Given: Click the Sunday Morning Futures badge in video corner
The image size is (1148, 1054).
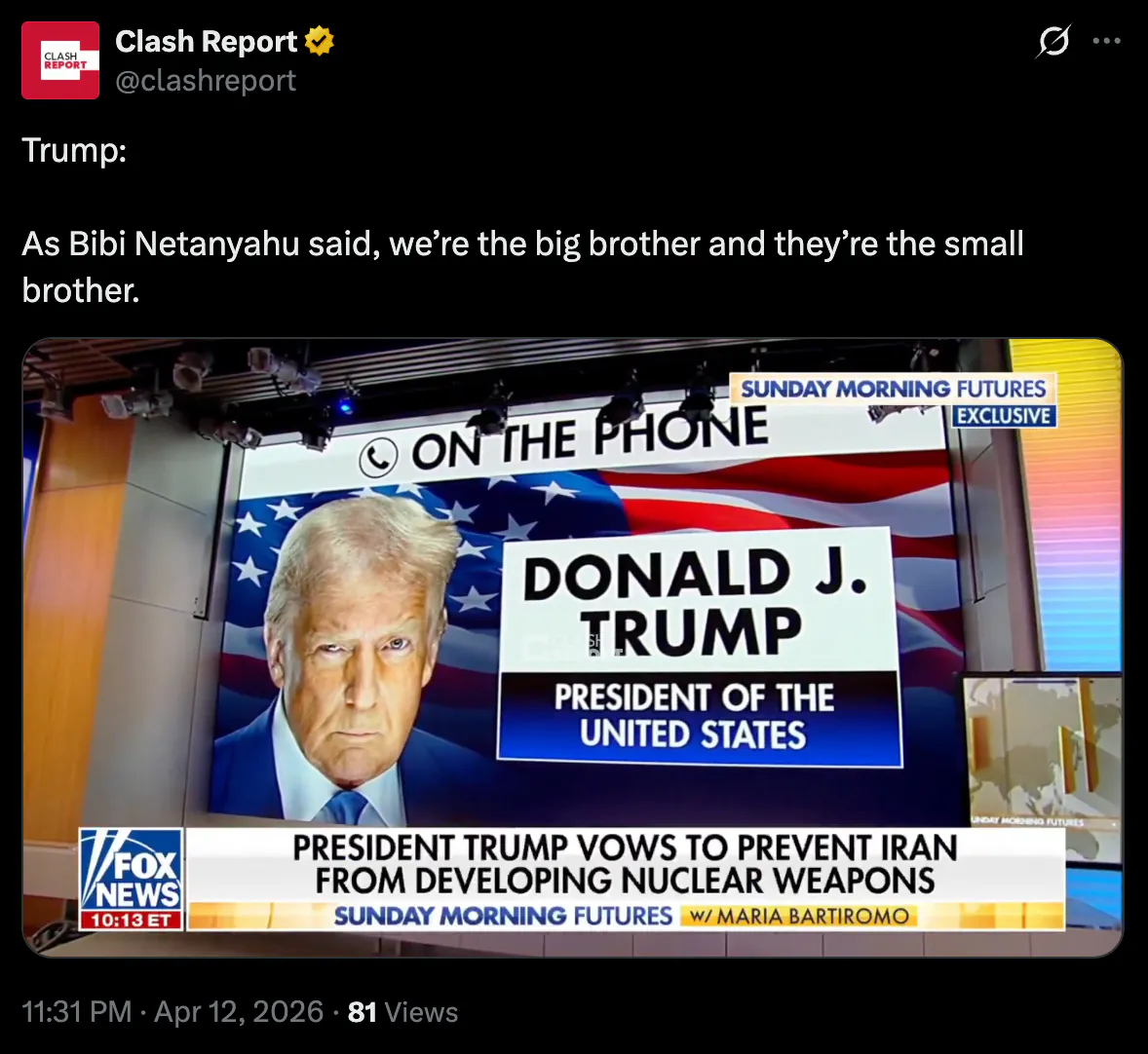Looking at the screenshot, I should [x=894, y=388].
